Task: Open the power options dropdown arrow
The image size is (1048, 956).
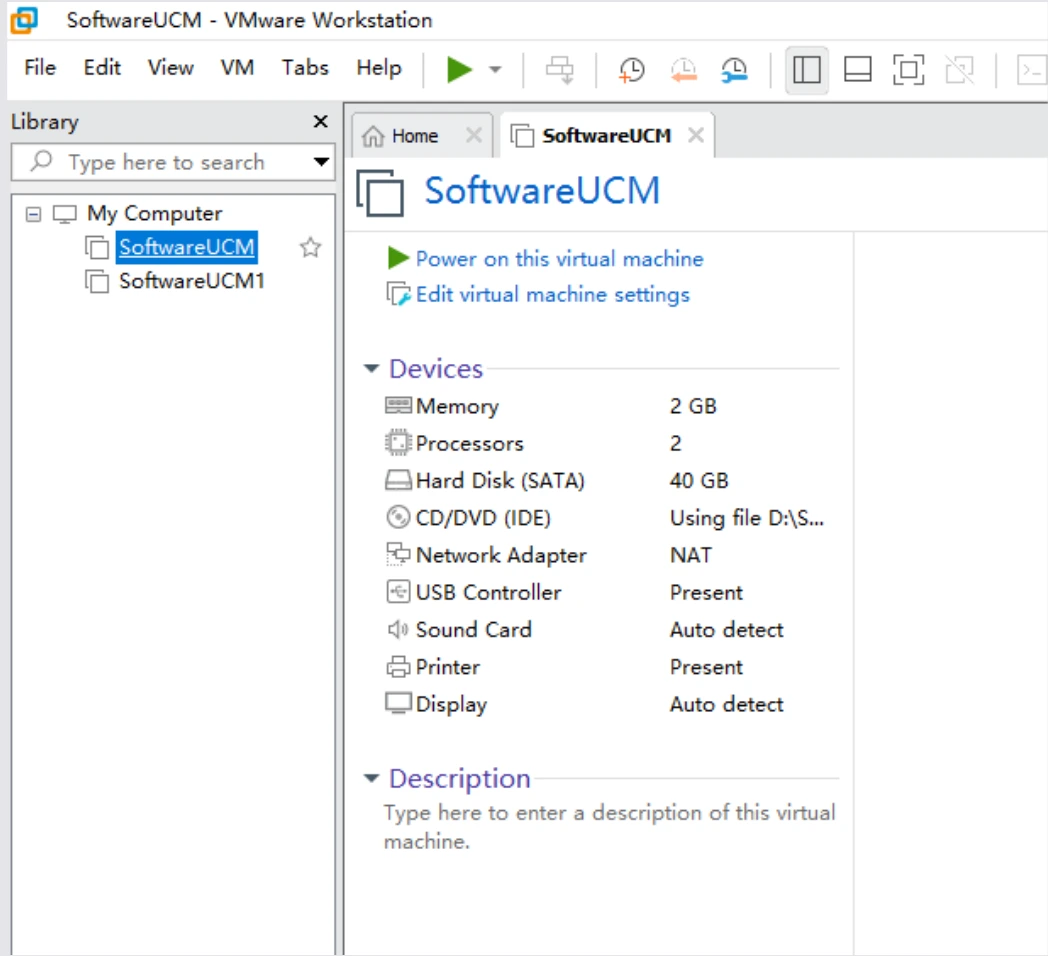Action: tap(495, 70)
